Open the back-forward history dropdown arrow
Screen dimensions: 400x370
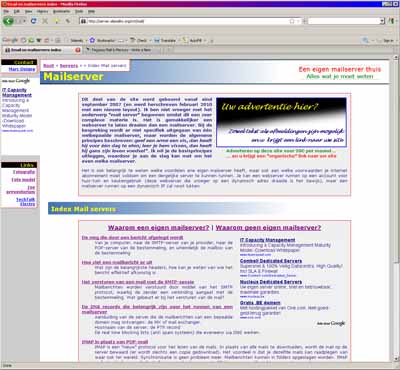point(24,21)
